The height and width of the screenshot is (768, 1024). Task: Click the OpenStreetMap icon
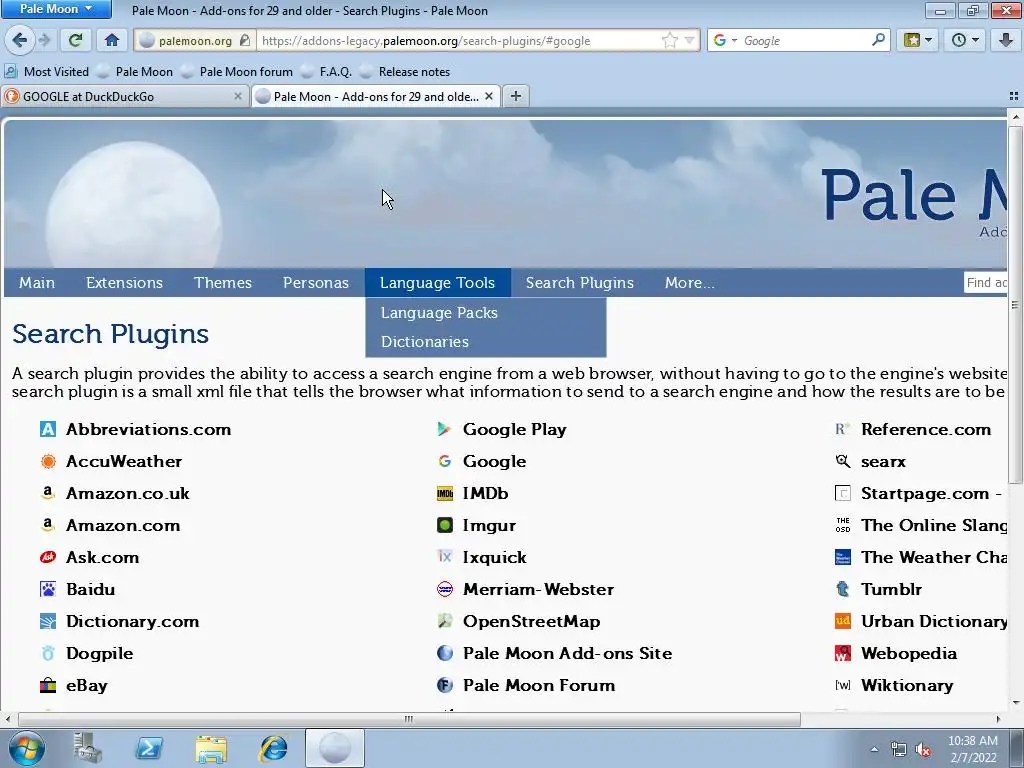click(445, 621)
